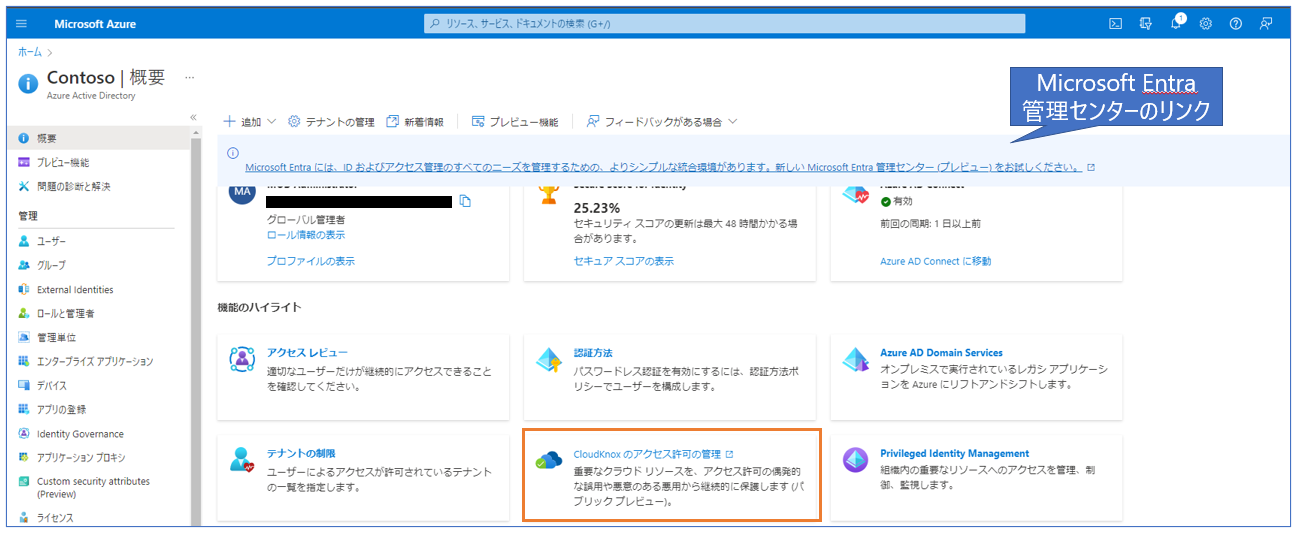This screenshot has width=1300, height=533.
Task: Expand フィードバックがある場合 dropdown
Action: click(662, 121)
